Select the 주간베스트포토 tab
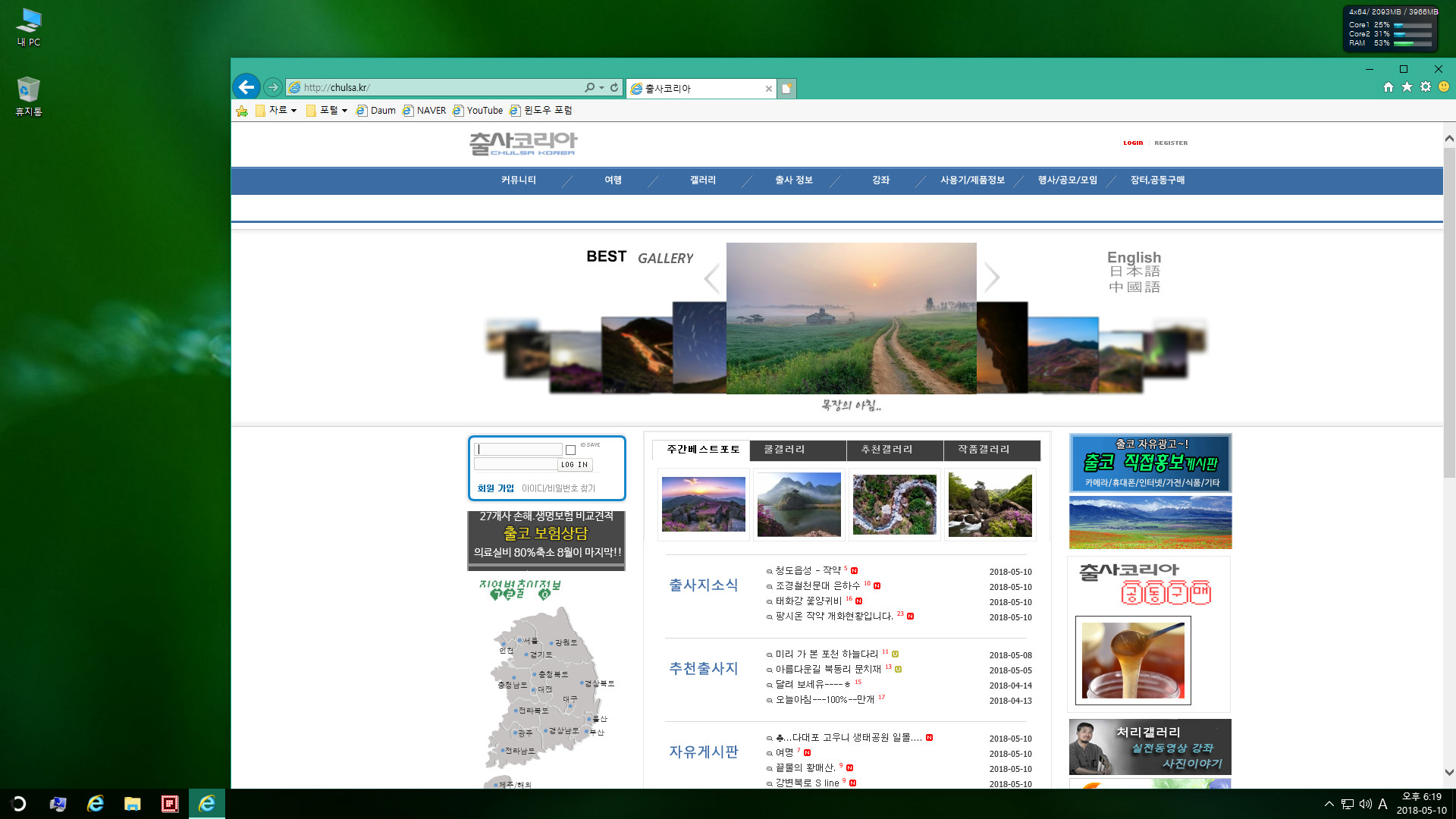Image resolution: width=1456 pixels, height=819 pixels. pyautogui.click(x=701, y=450)
